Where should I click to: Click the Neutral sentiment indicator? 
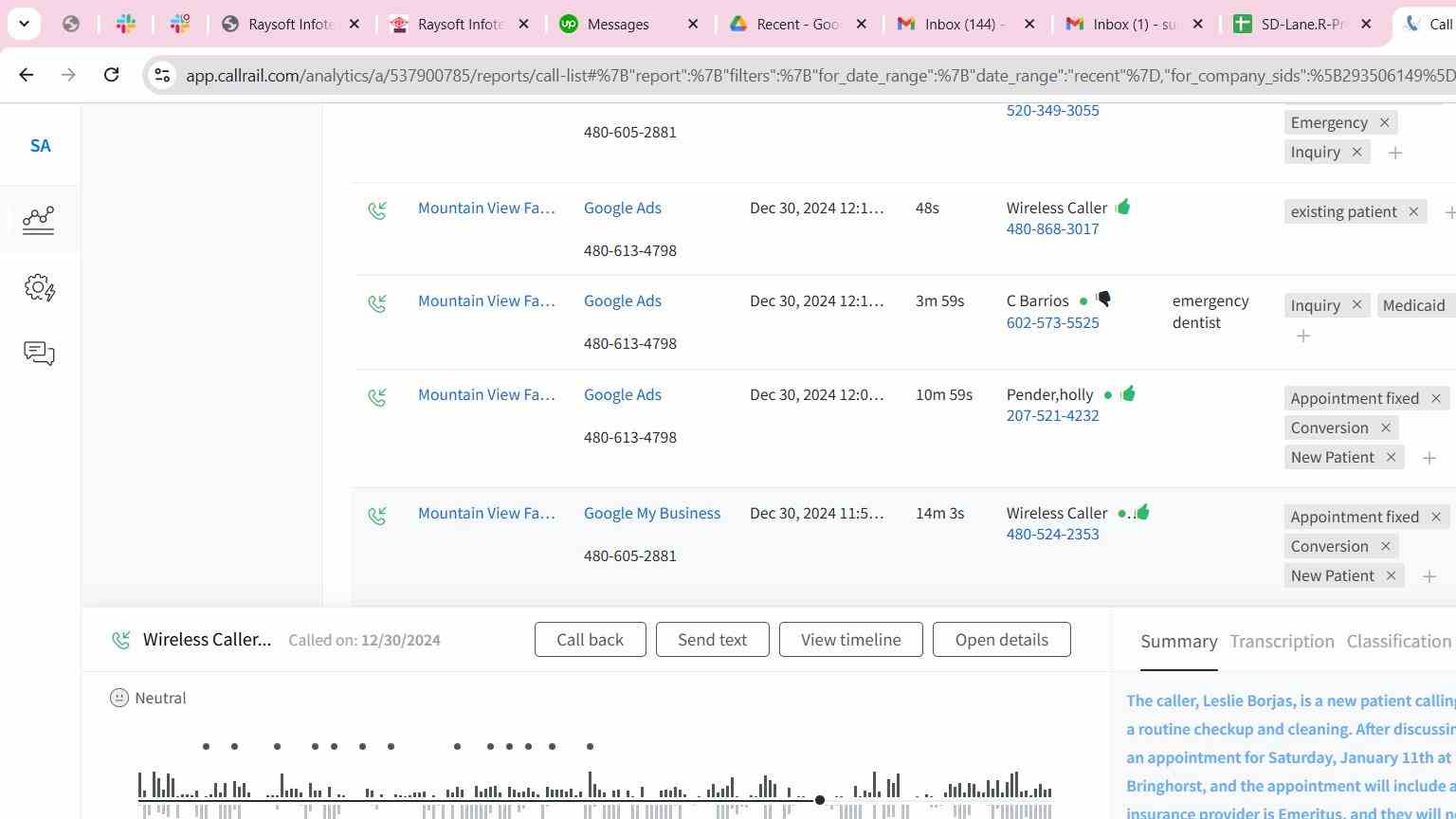click(148, 698)
